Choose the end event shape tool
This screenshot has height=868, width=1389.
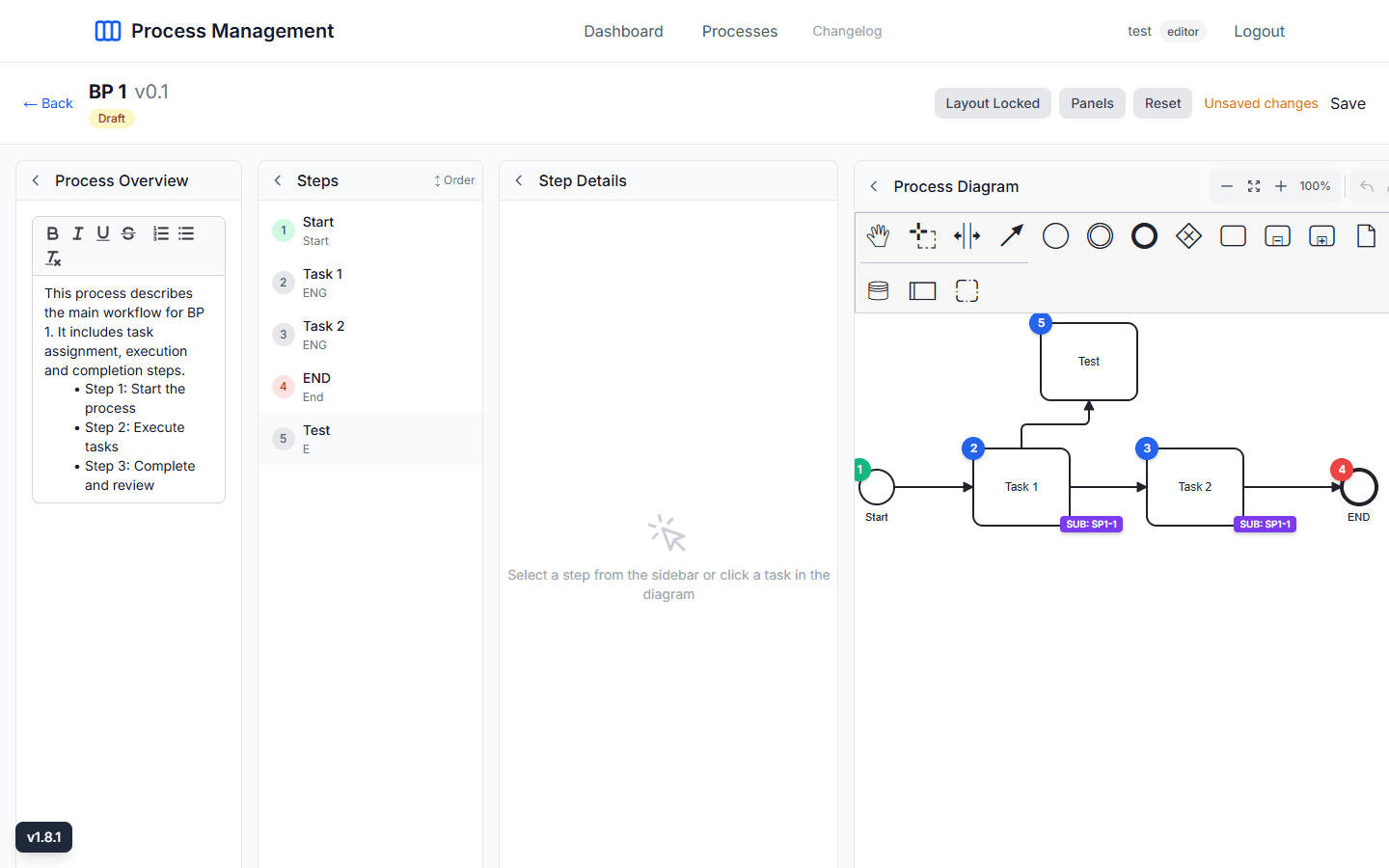tap(1144, 235)
